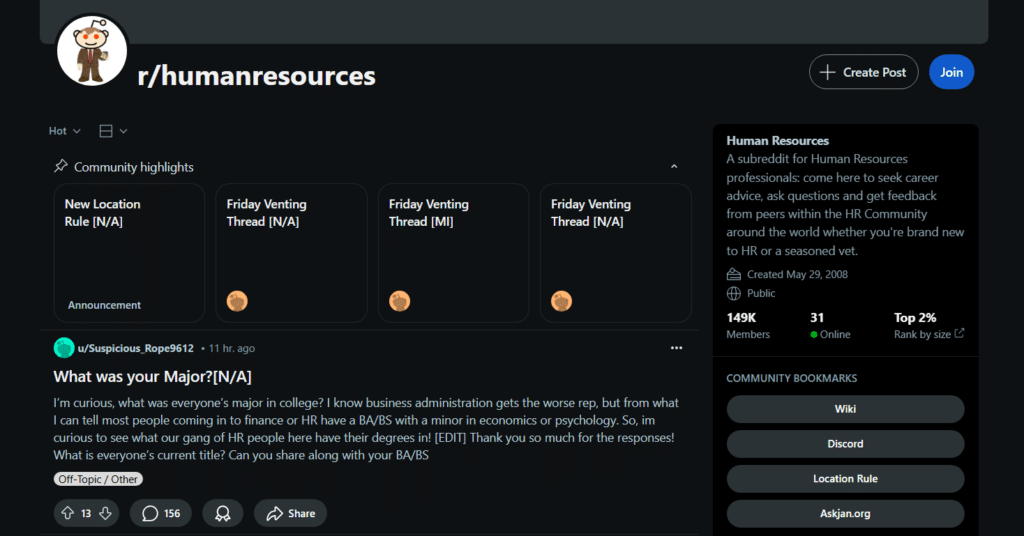The image size is (1024, 536).
Task: Downvote the What was your Major post
Action: (106, 513)
